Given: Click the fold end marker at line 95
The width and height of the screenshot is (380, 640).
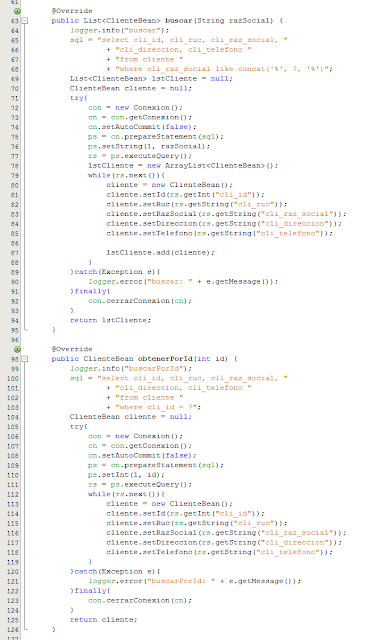Looking at the screenshot, I should [x=25, y=329].
